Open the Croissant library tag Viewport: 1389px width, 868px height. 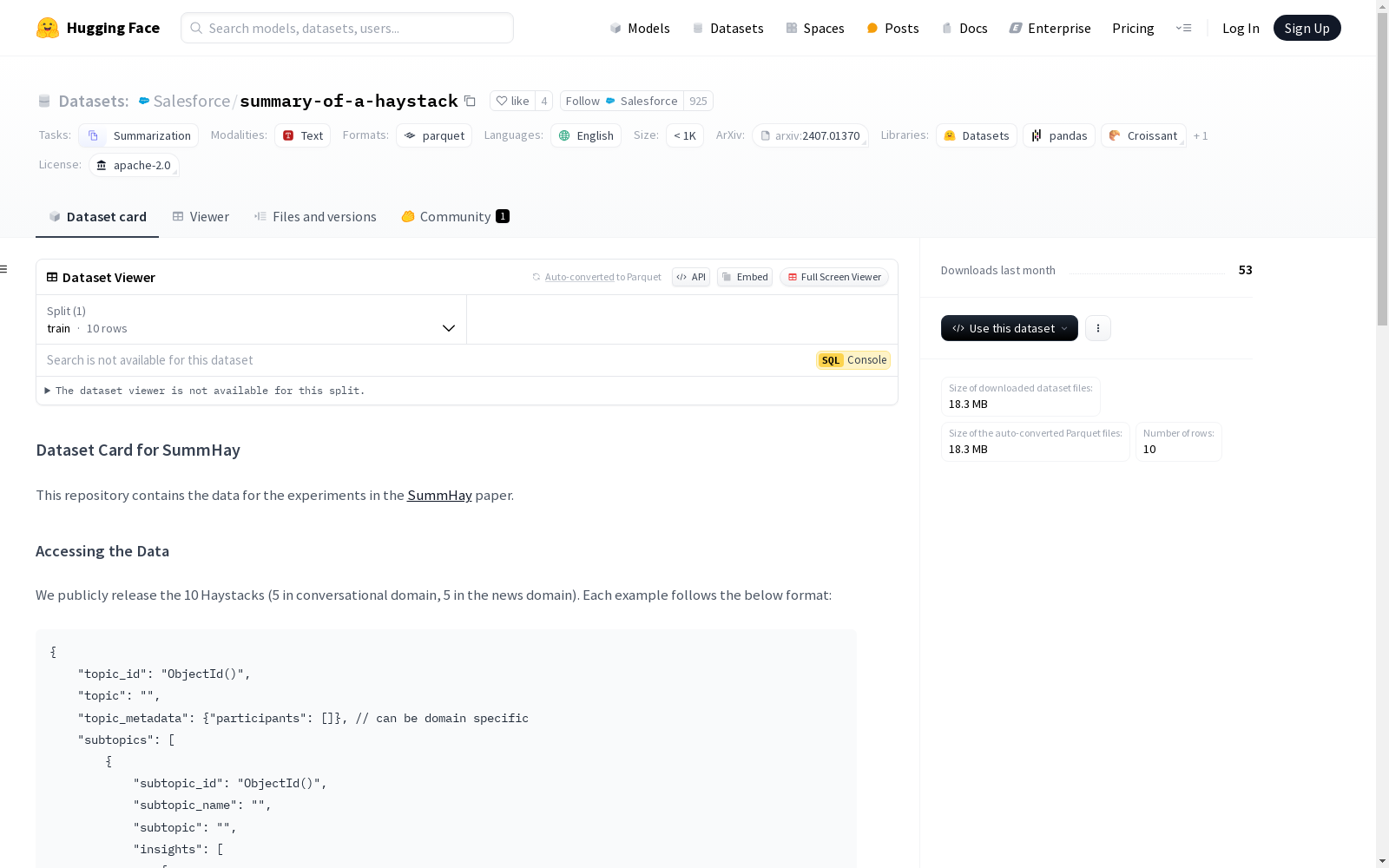pos(1144,135)
